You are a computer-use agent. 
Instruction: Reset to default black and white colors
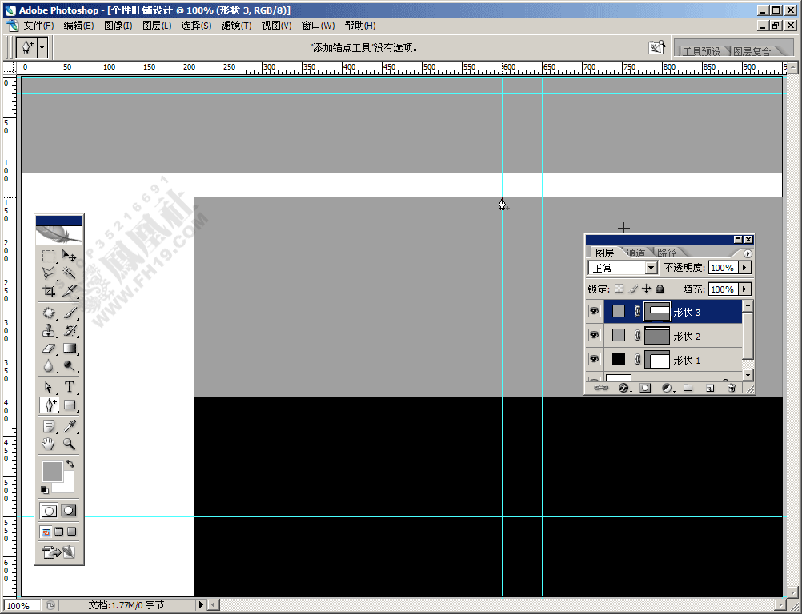45,490
